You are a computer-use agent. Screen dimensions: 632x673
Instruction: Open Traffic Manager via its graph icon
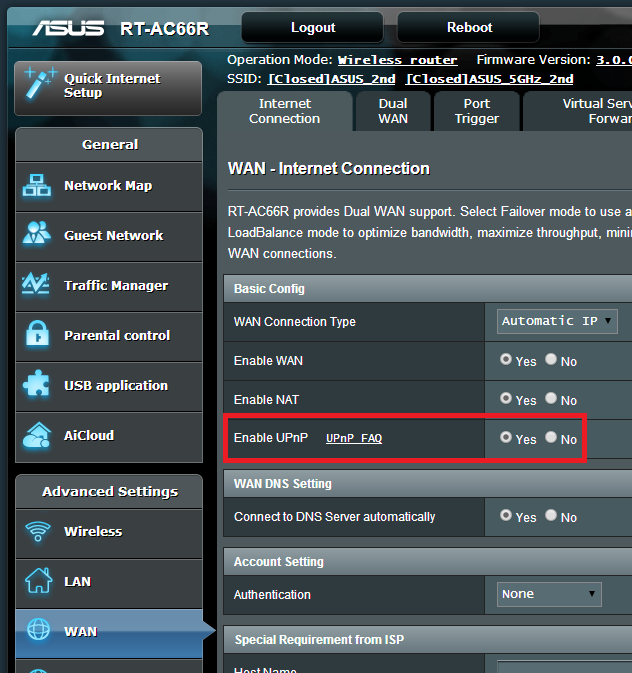point(38,286)
